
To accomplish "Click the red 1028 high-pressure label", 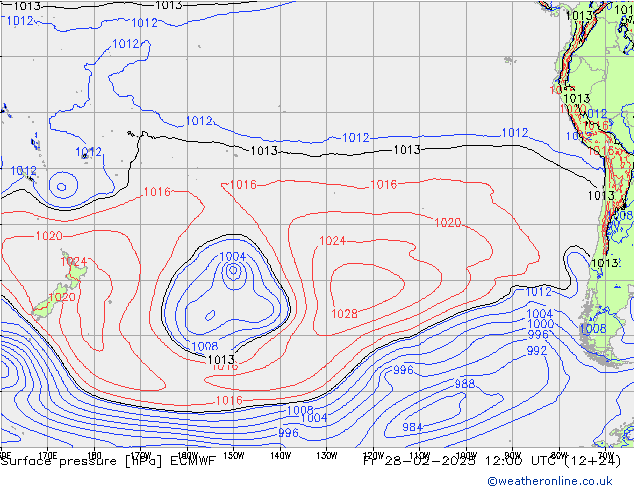I will tap(344, 314).
